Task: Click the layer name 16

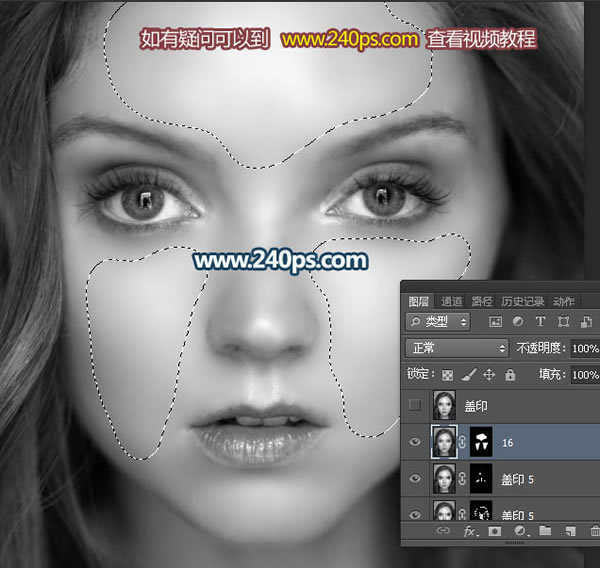Action: [507, 443]
